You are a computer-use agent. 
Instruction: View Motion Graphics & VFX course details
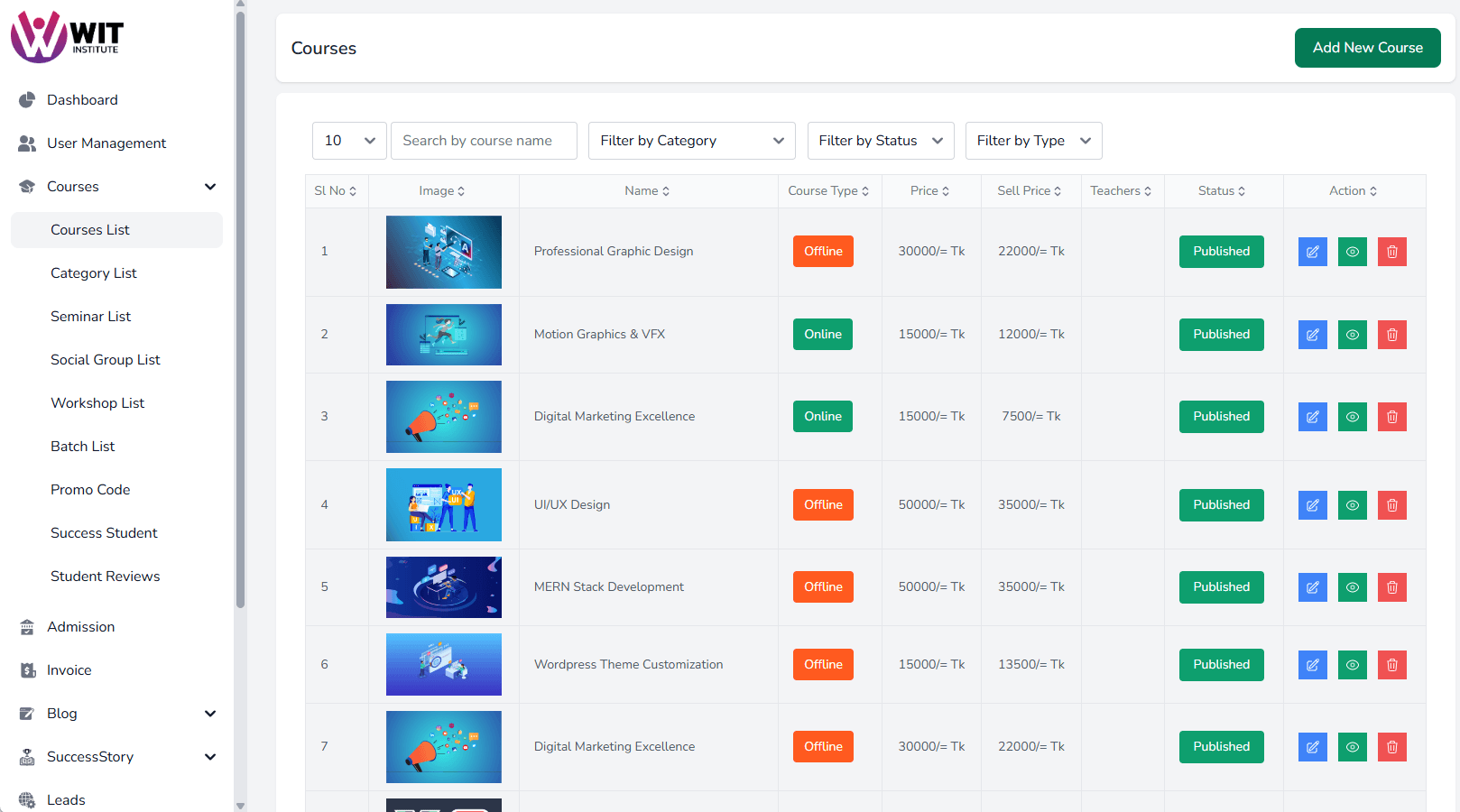tap(1352, 335)
